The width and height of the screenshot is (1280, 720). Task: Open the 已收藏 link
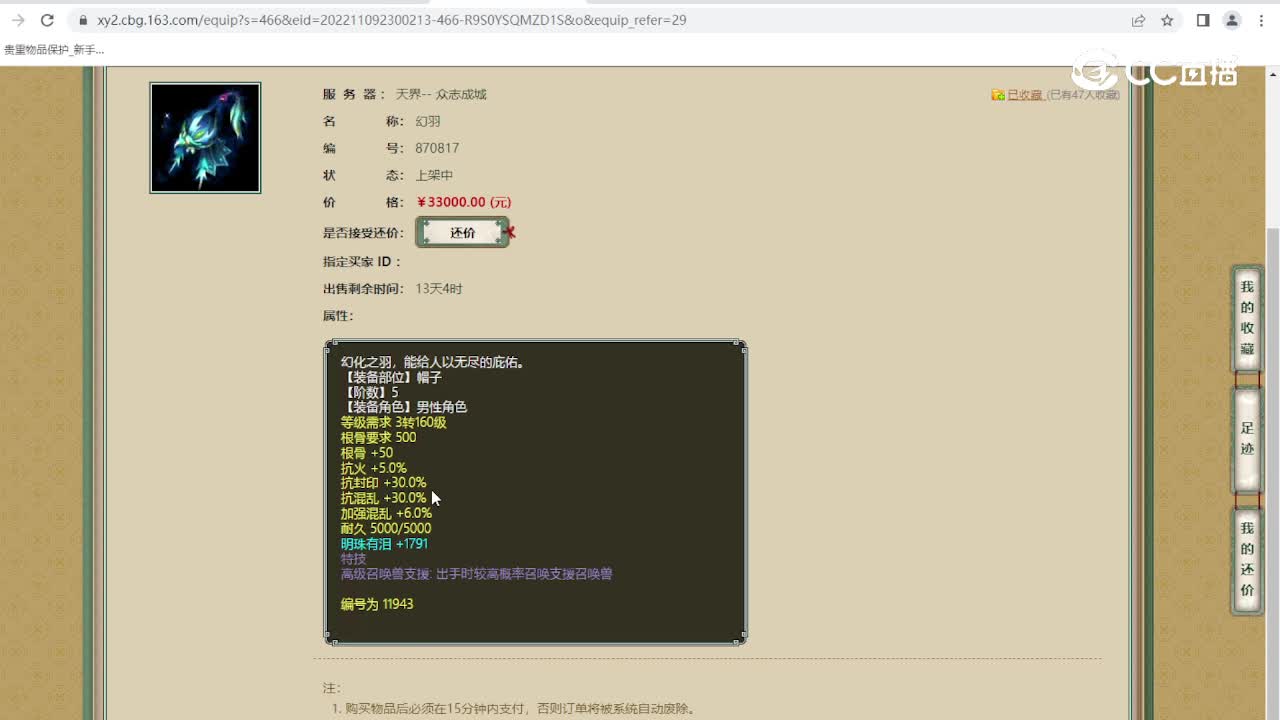pyautogui.click(x=1024, y=95)
